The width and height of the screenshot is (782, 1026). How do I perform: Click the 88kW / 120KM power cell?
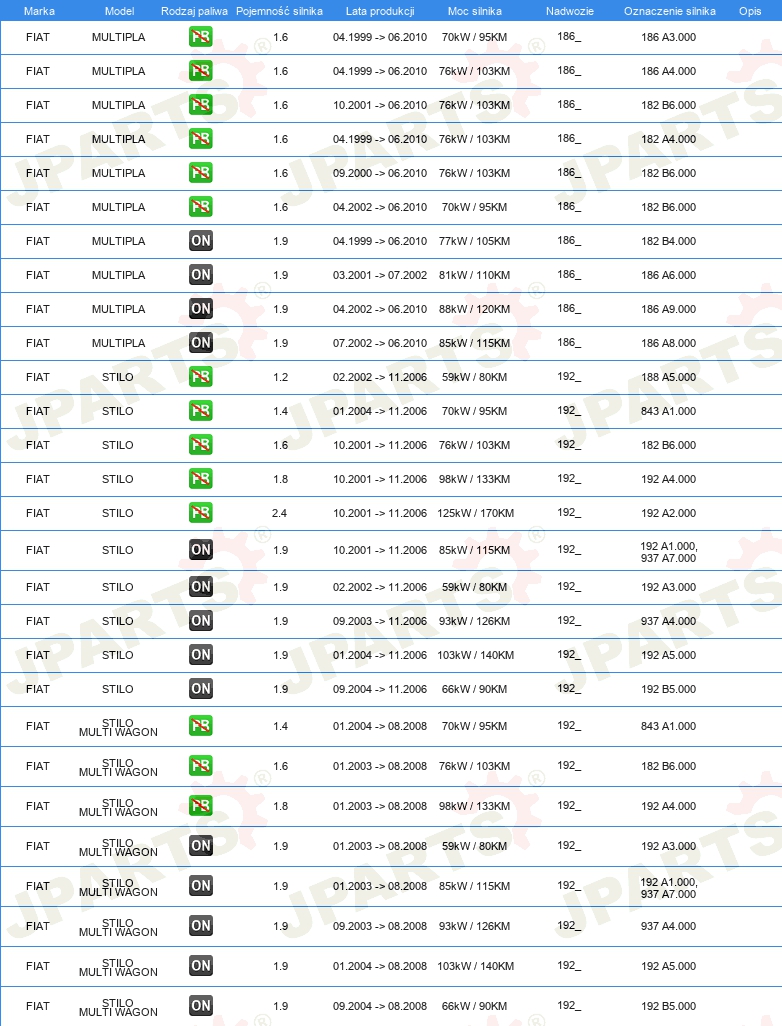click(474, 310)
